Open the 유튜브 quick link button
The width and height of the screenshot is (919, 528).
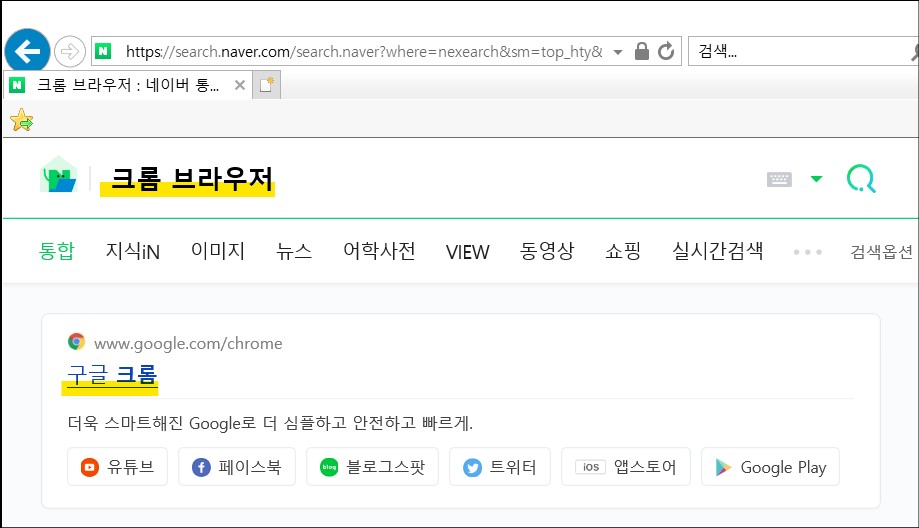[x=117, y=466]
